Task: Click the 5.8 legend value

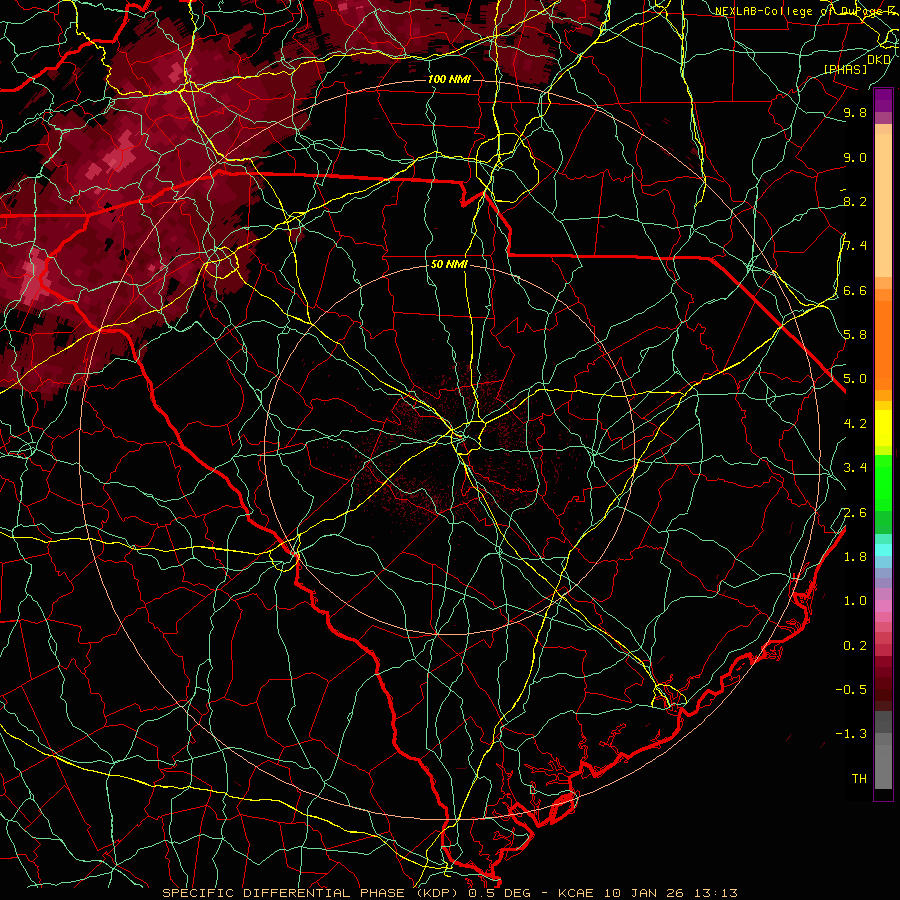Action: 855,335
